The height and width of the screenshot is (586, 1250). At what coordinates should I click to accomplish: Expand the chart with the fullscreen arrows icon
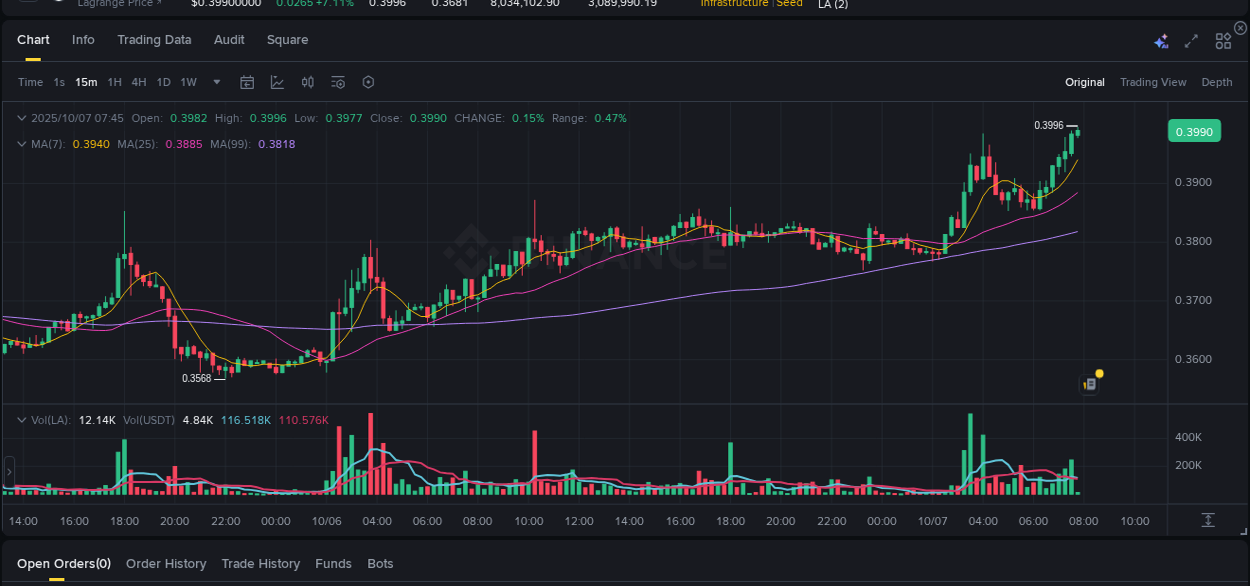[1190, 41]
